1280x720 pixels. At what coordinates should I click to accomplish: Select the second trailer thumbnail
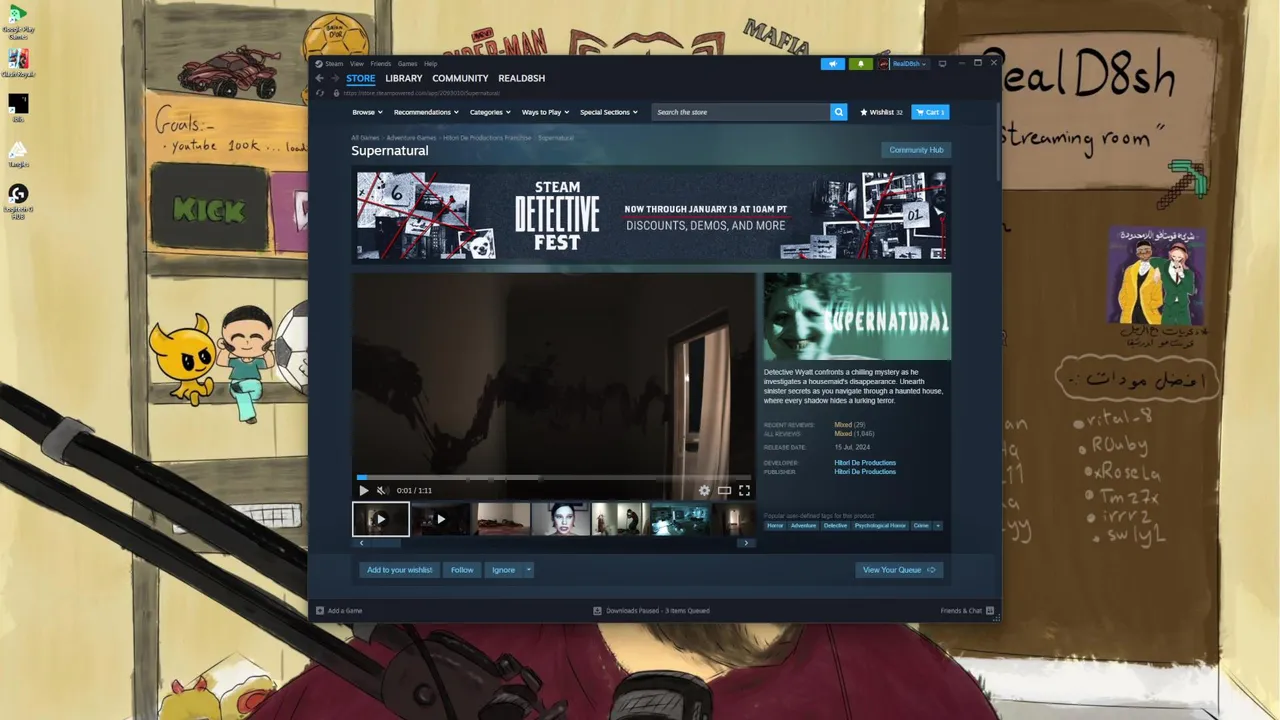click(x=441, y=519)
